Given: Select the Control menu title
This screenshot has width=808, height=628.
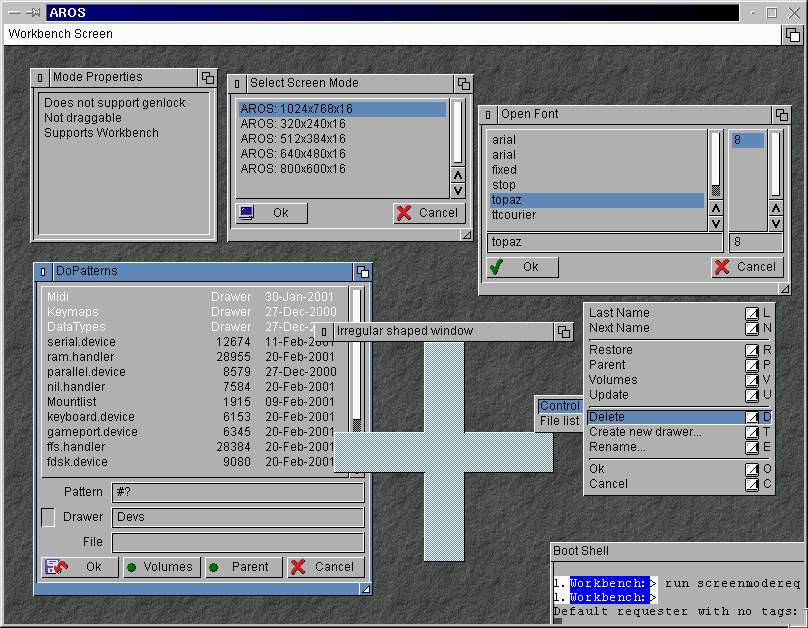Looking at the screenshot, I should [560, 406].
